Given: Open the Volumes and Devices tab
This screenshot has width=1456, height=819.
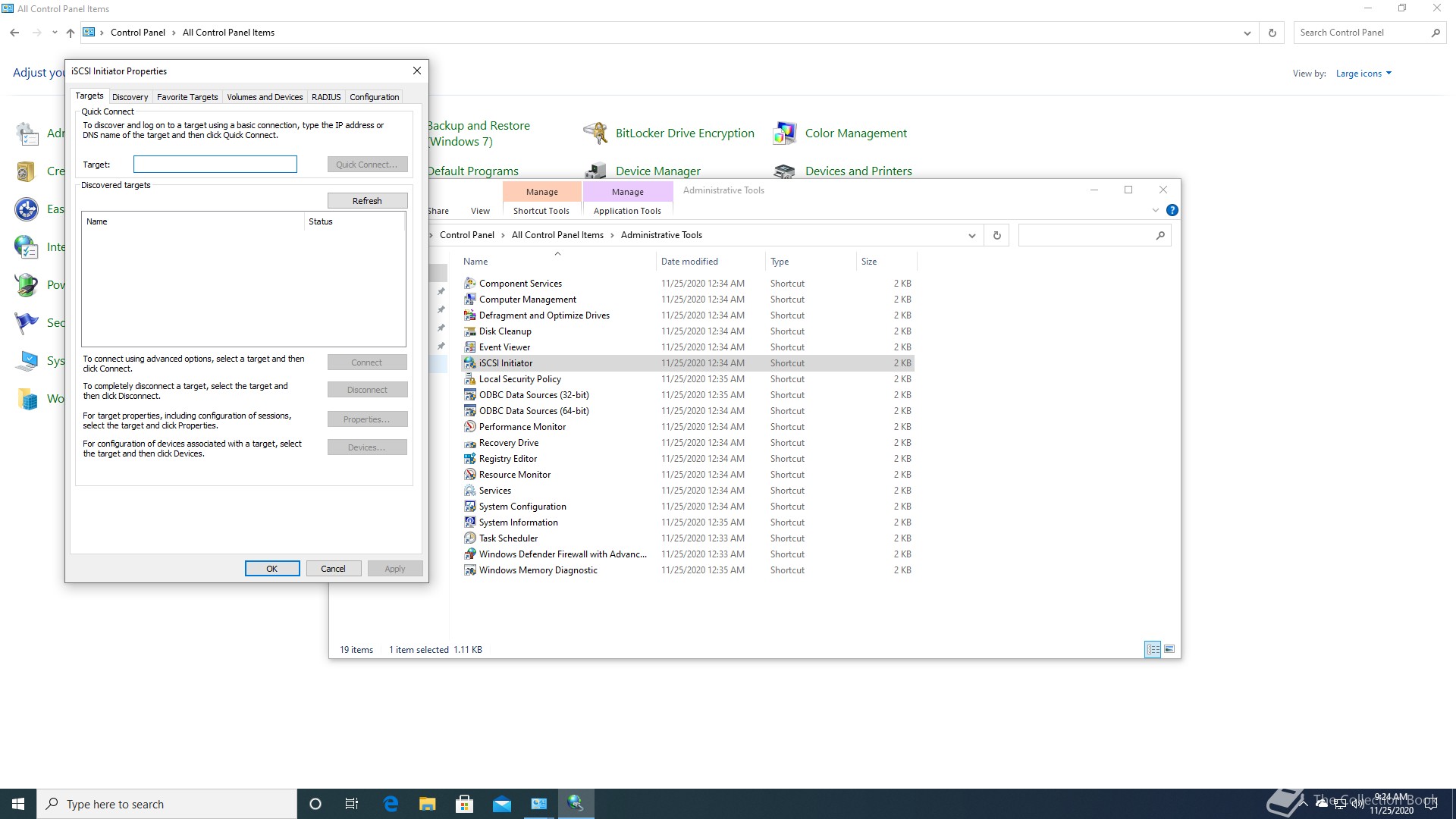Looking at the screenshot, I should click(265, 97).
